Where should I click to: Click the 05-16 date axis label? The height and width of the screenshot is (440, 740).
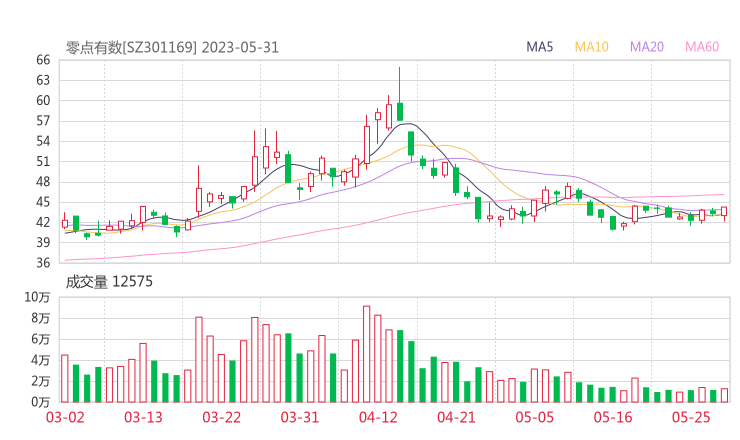coord(613,417)
